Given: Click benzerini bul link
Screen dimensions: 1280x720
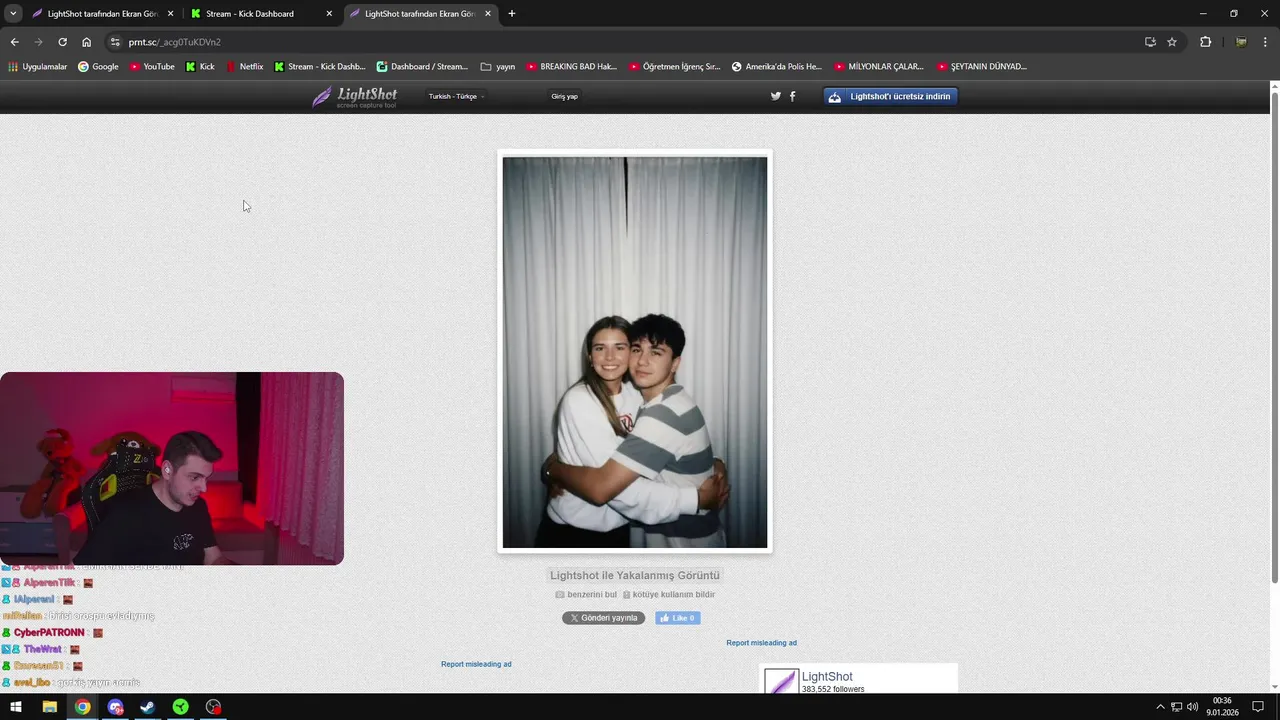Looking at the screenshot, I should tap(586, 594).
